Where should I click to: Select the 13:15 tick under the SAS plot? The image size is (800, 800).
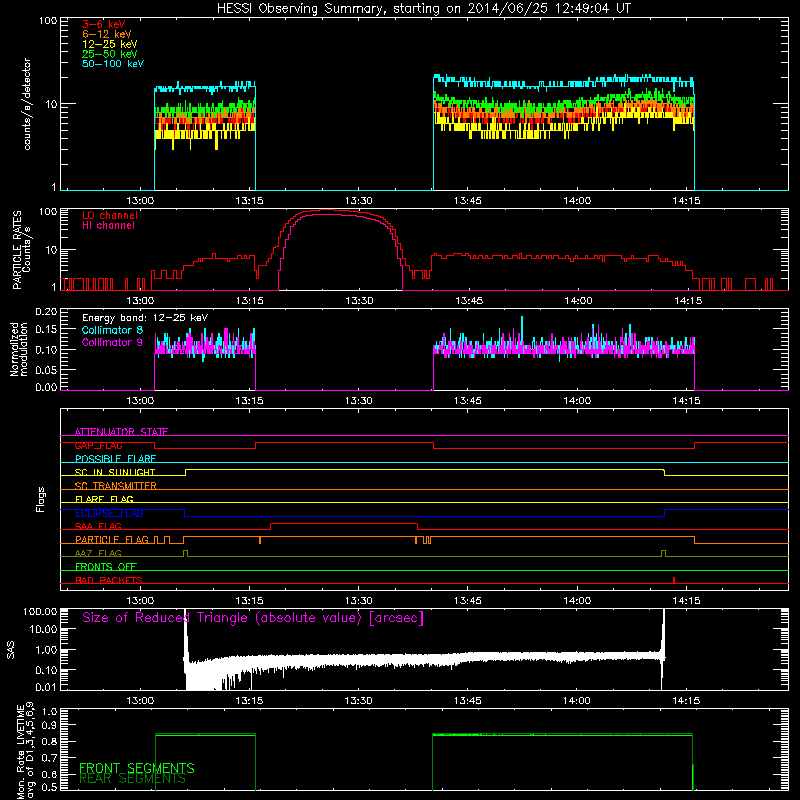tap(249, 701)
